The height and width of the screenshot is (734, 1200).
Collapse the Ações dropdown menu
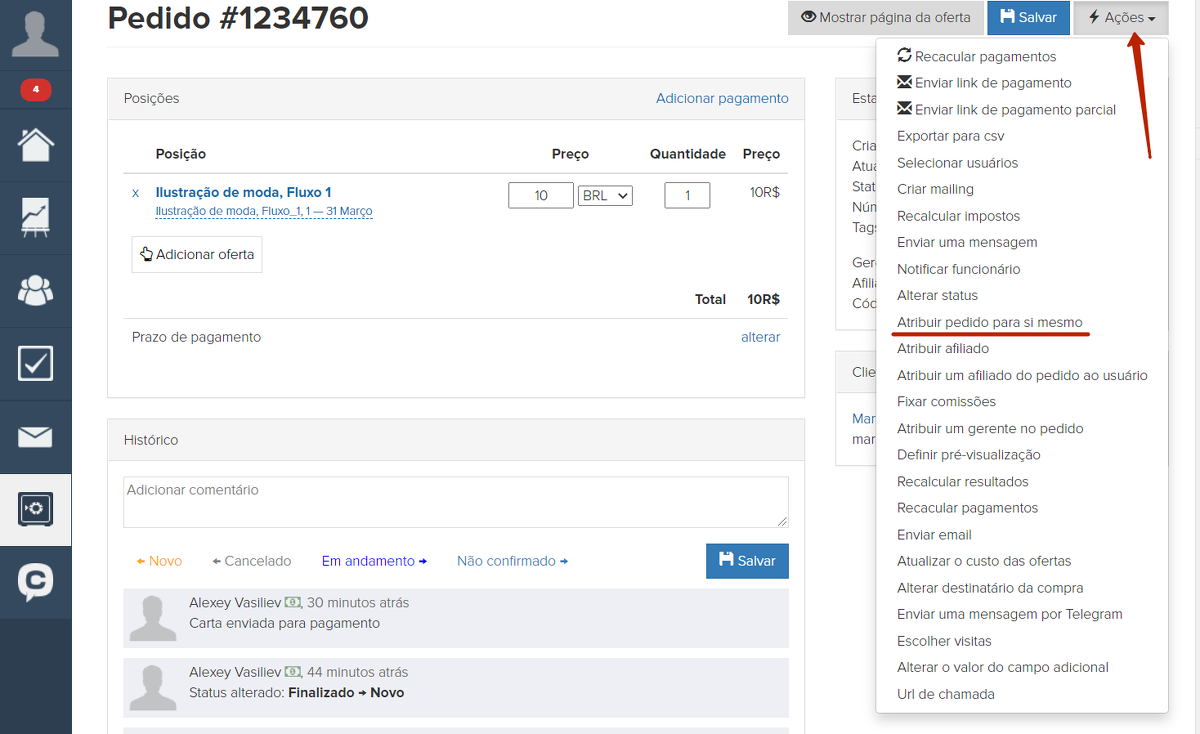click(1120, 18)
